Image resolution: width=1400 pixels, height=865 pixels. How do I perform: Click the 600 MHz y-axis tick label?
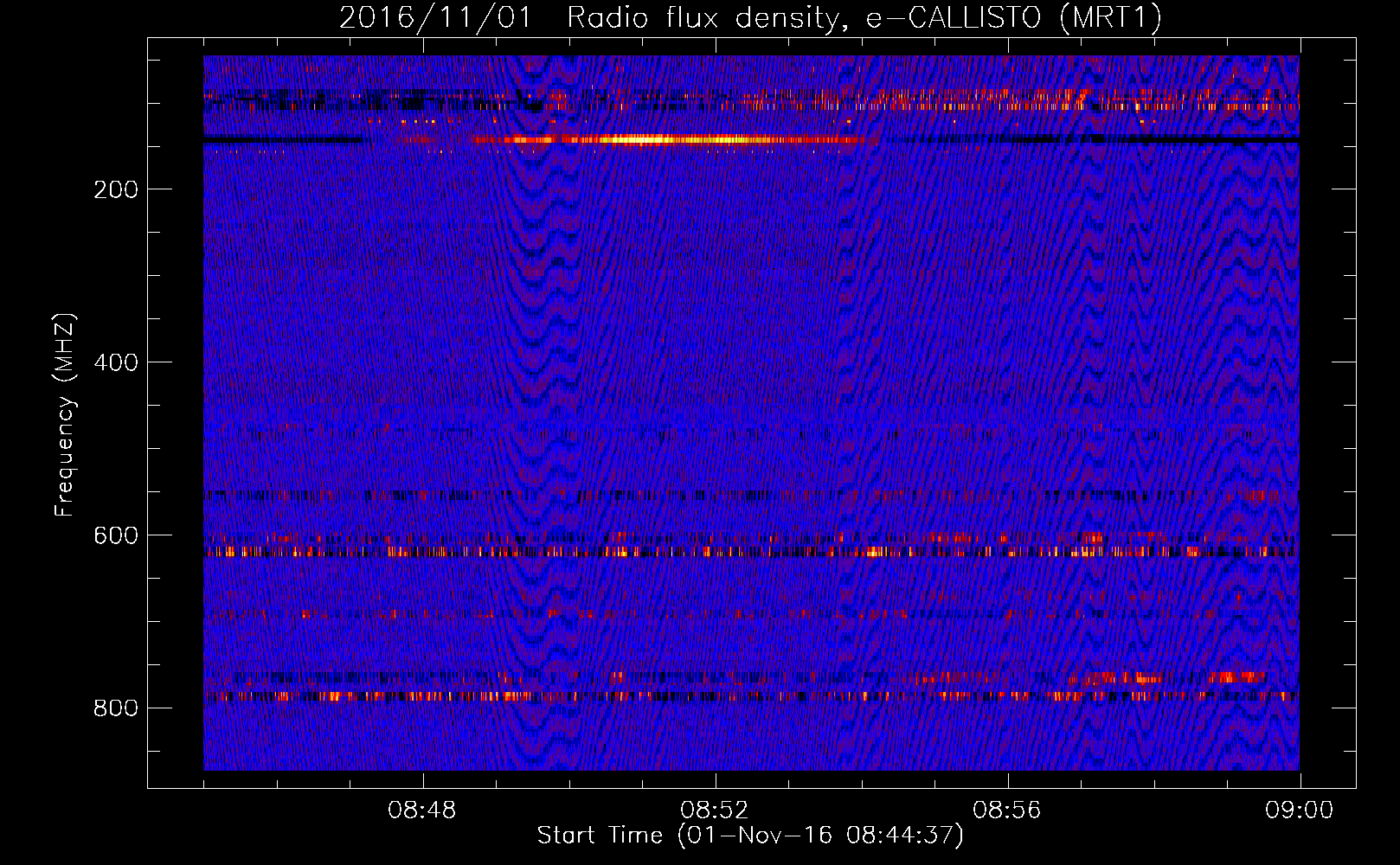point(116,535)
